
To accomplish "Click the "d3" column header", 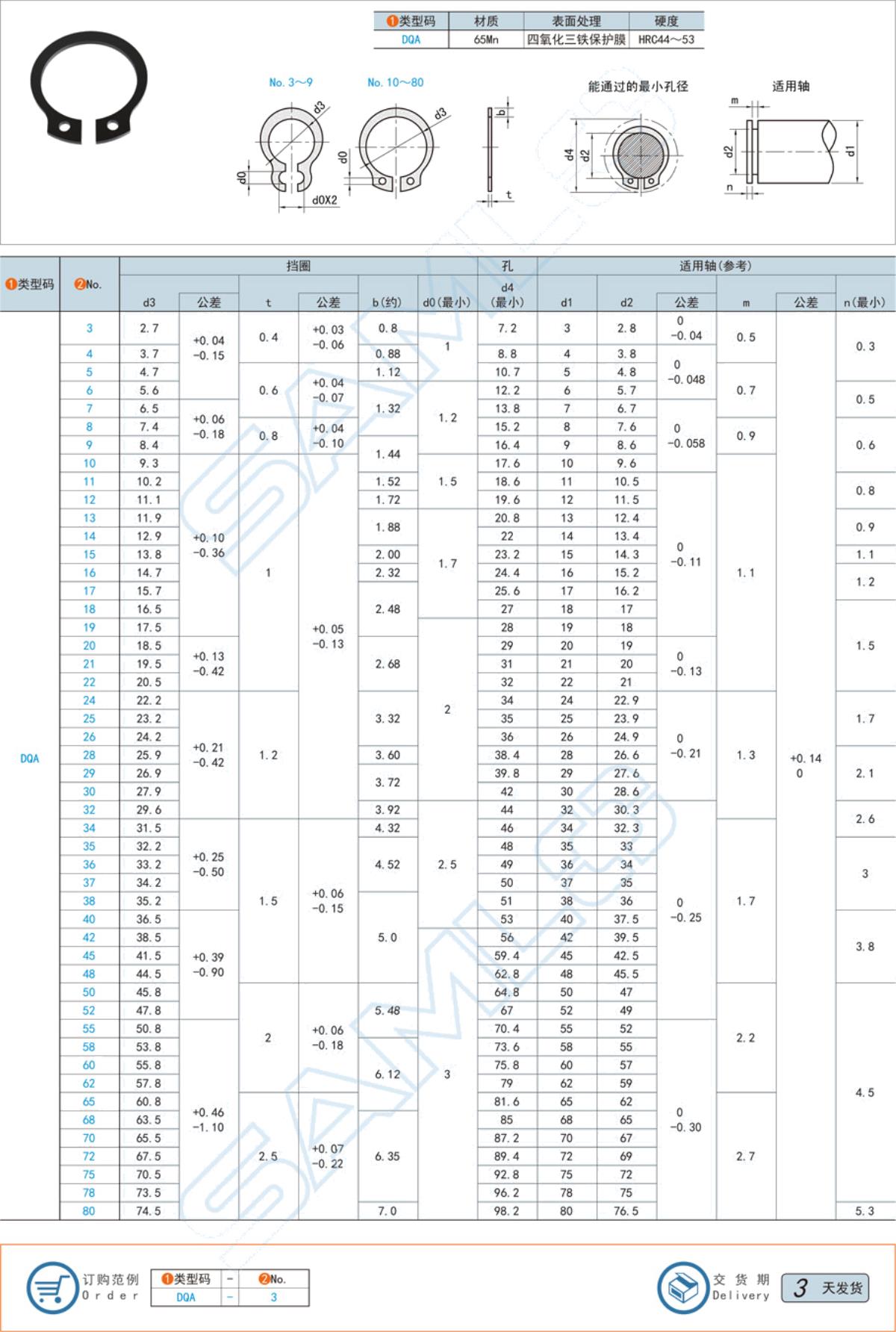I will tap(149, 302).
